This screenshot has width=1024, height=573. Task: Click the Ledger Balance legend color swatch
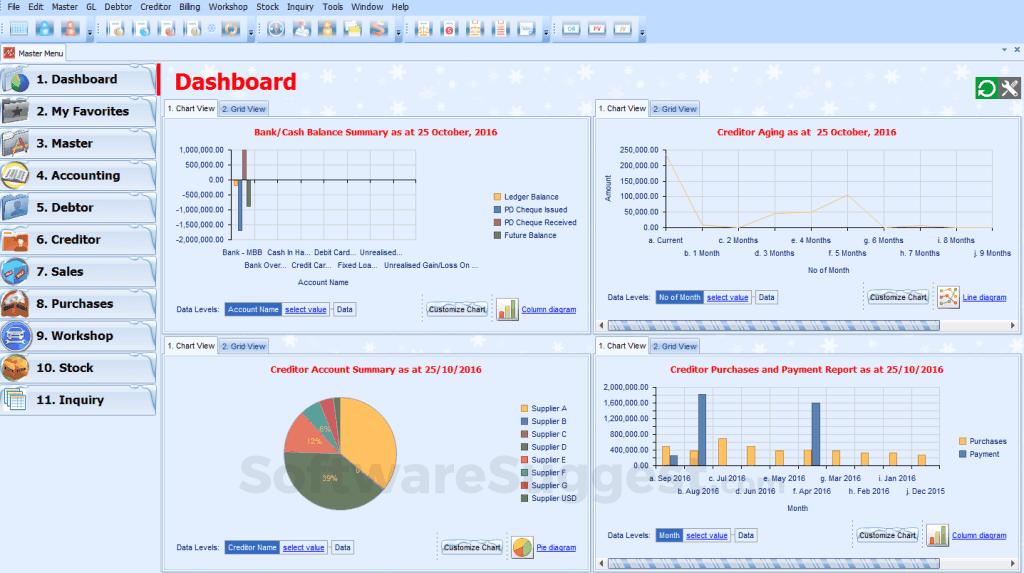[x=497, y=197]
